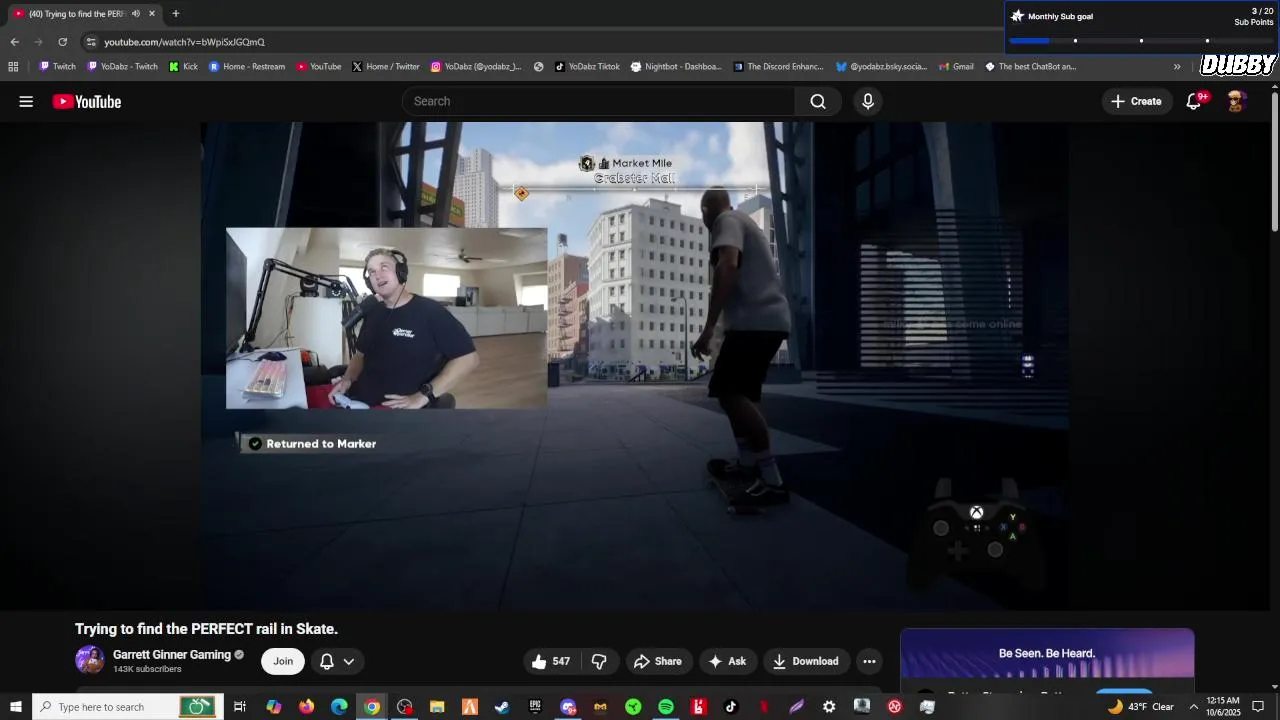Open a new browser tab

pyautogui.click(x=175, y=14)
